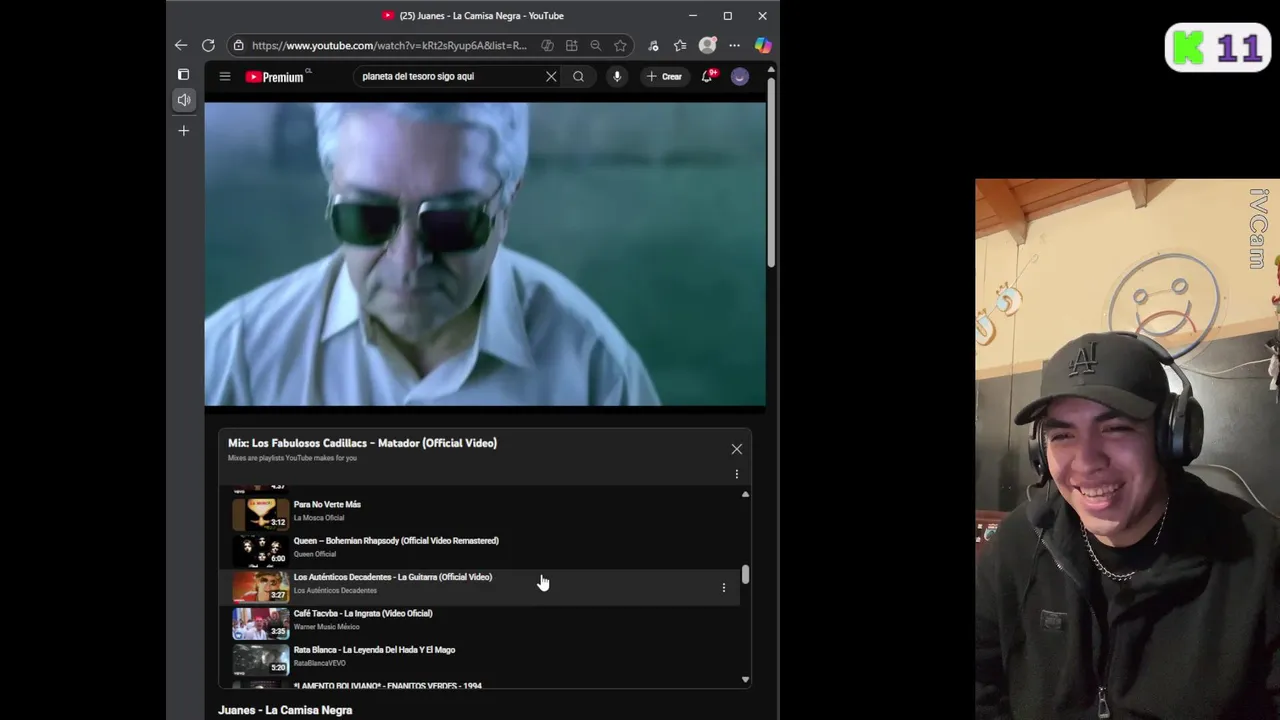
Task: Open three-dot menu for La Guitarra row
Action: coord(724,588)
